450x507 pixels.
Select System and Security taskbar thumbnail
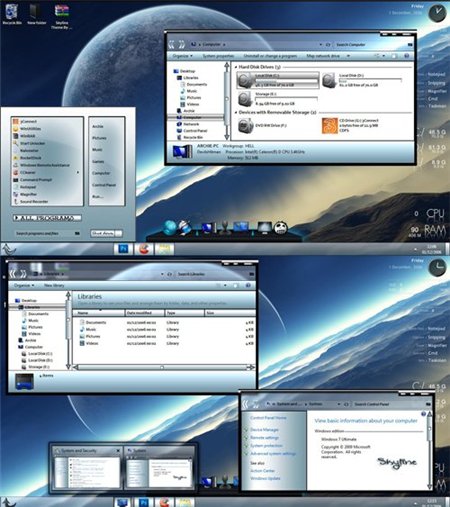87,467
